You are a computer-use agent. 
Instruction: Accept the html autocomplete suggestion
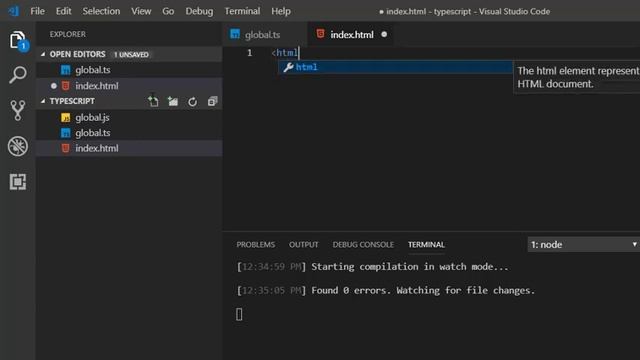click(x=395, y=67)
